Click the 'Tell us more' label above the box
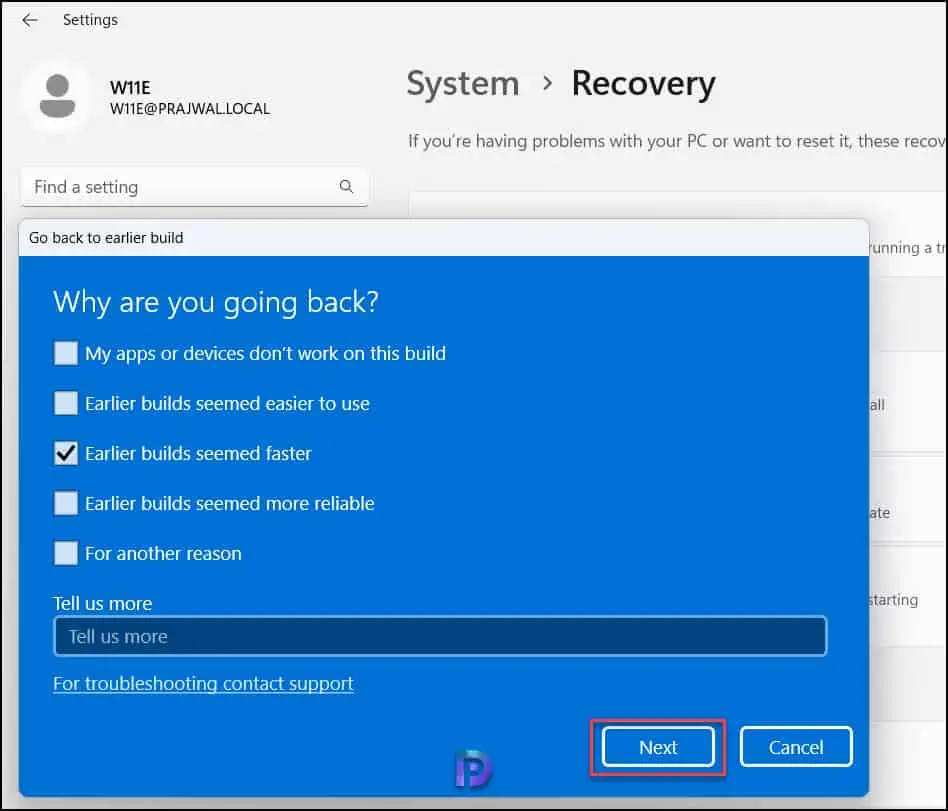The image size is (948, 811). (x=103, y=604)
